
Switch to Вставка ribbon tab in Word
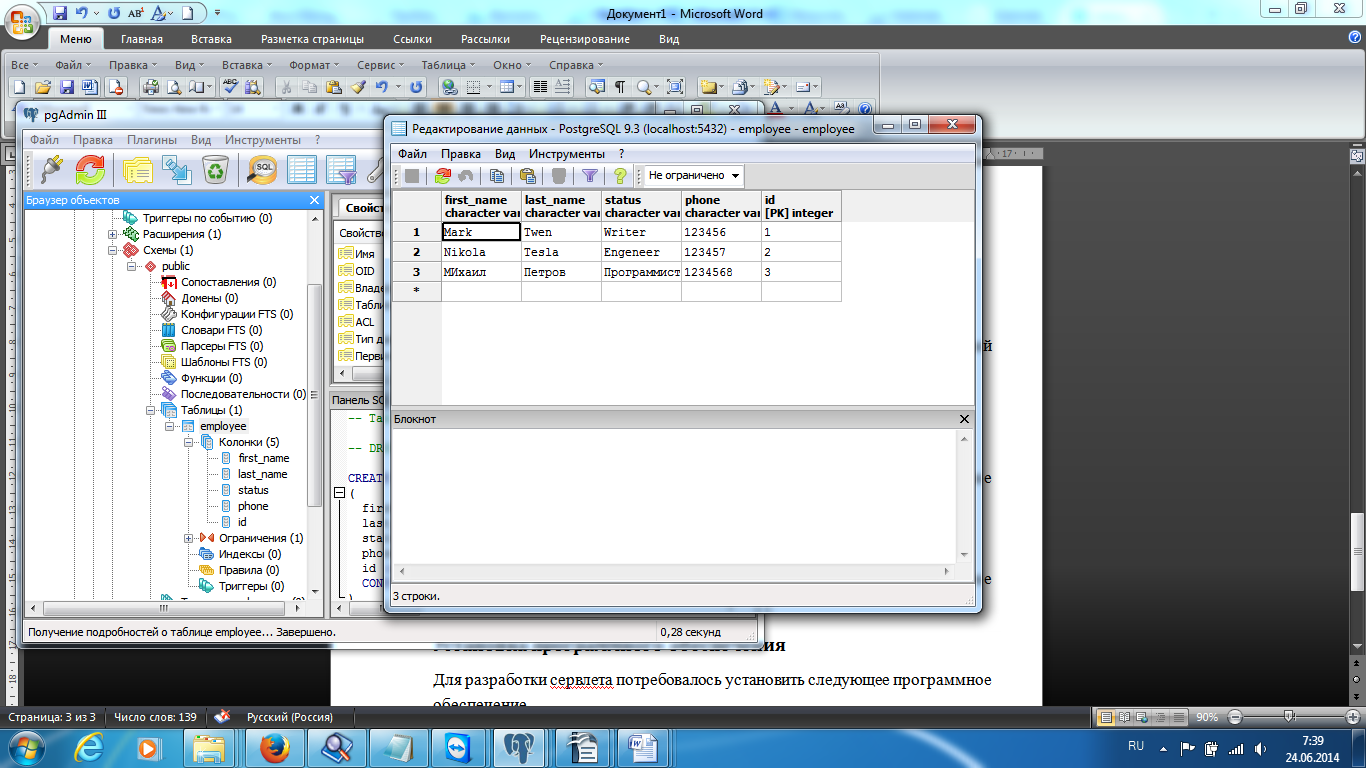point(211,39)
